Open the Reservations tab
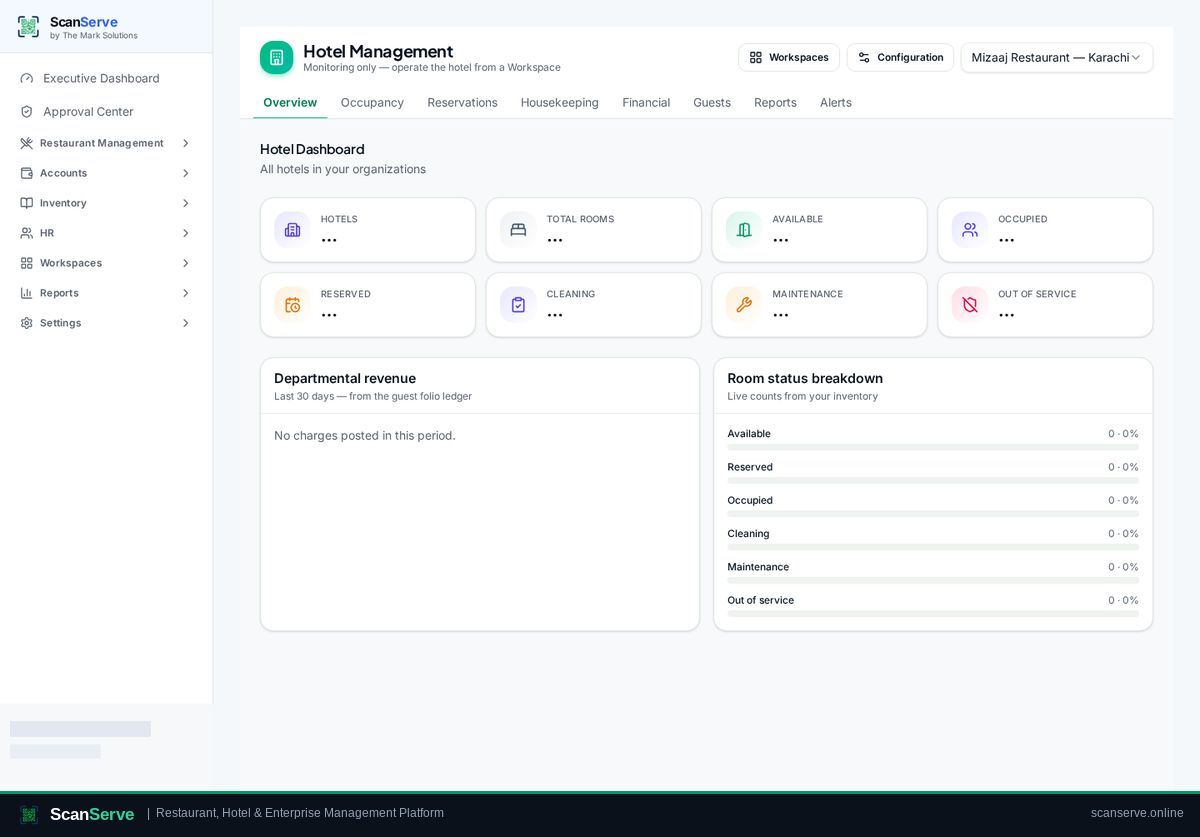The width and height of the screenshot is (1200, 837). tap(462, 102)
